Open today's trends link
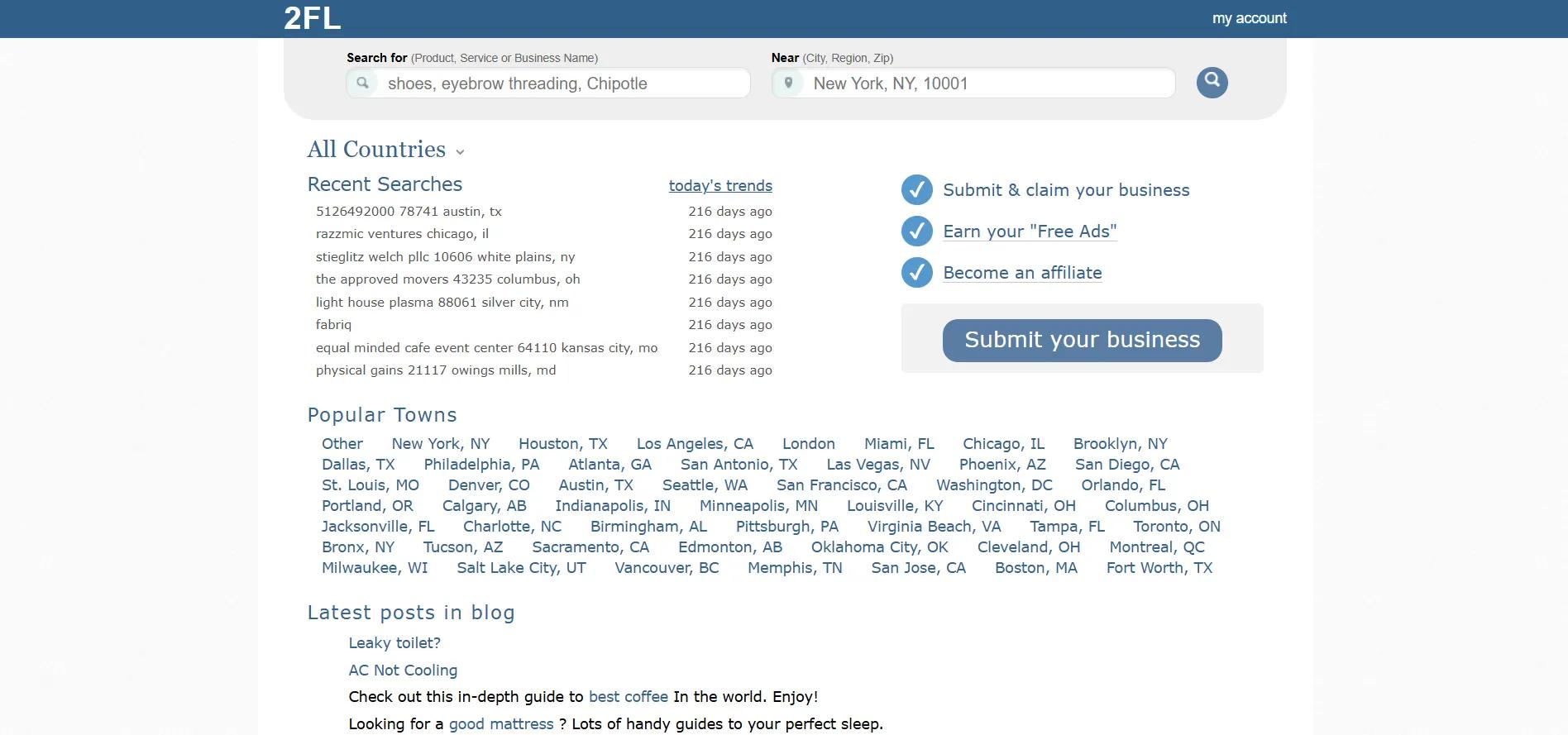The width and height of the screenshot is (1568, 735). 720,185
